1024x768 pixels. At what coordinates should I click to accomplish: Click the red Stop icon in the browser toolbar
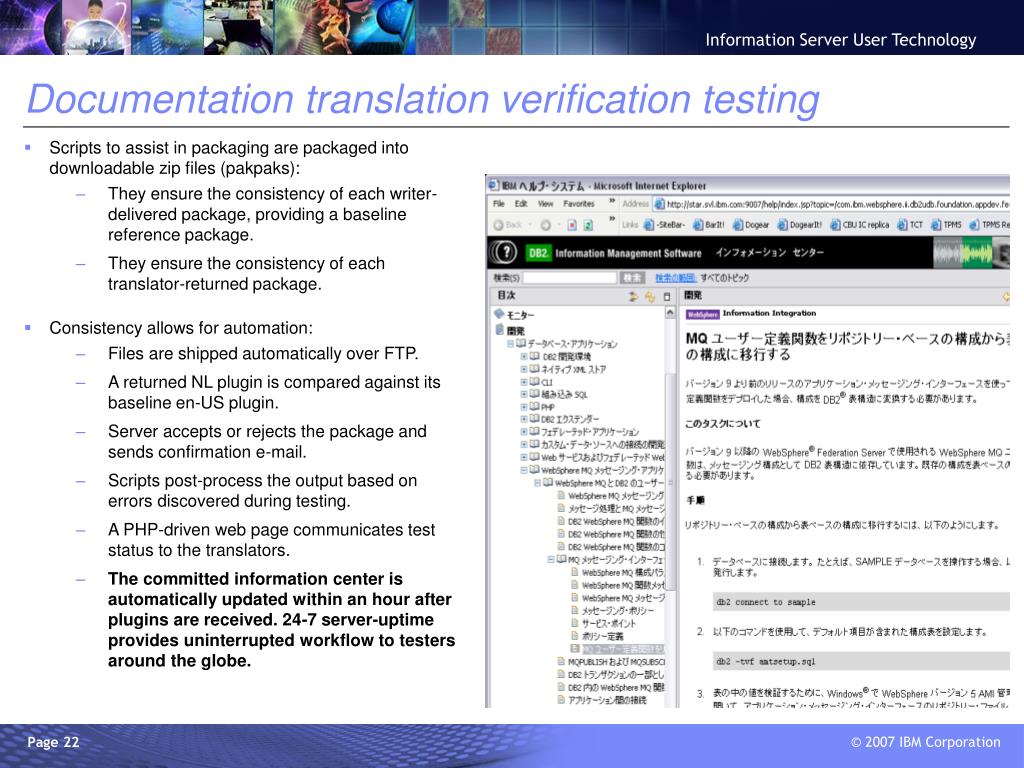pos(572,225)
